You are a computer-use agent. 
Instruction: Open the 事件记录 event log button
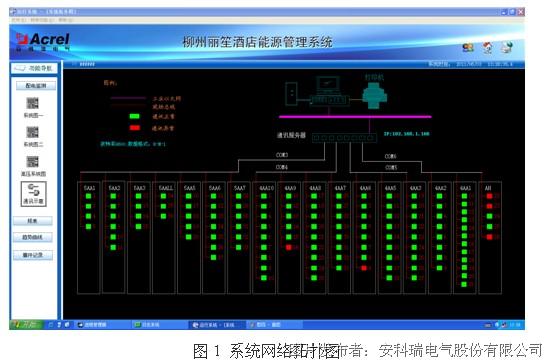(33, 255)
